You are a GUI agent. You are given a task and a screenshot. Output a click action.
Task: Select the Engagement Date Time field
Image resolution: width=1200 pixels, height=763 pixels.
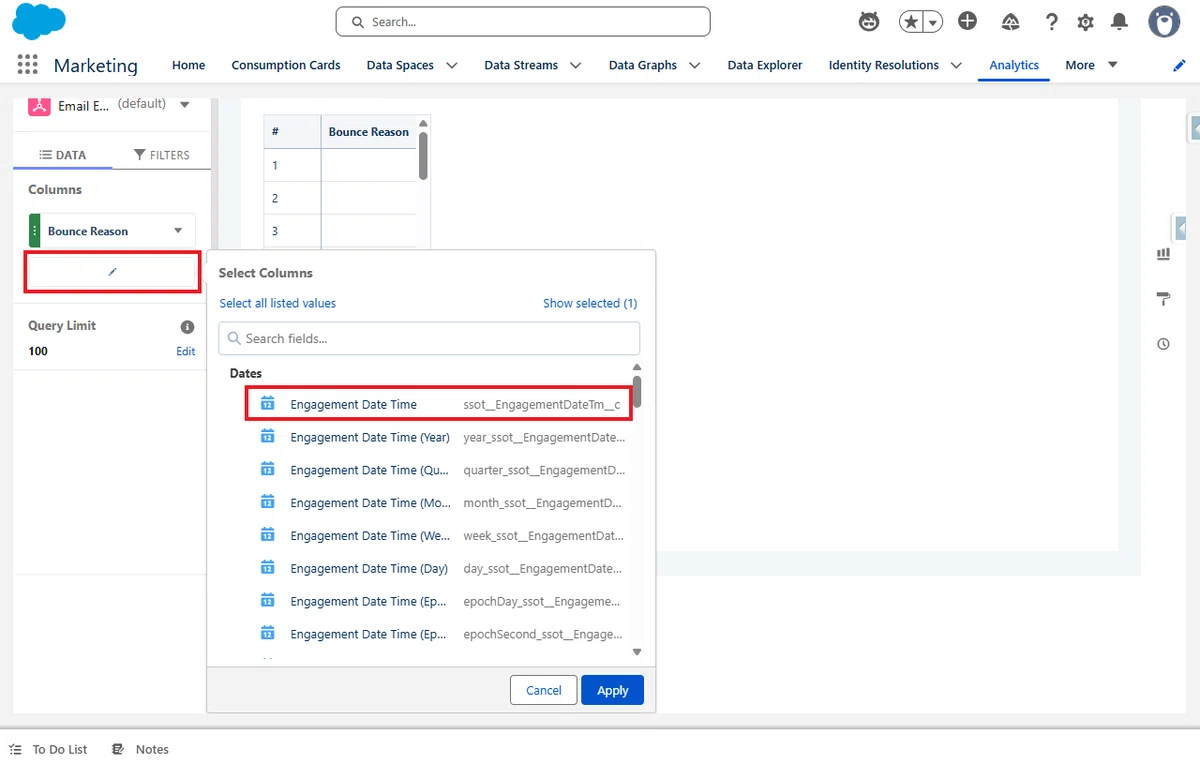439,404
